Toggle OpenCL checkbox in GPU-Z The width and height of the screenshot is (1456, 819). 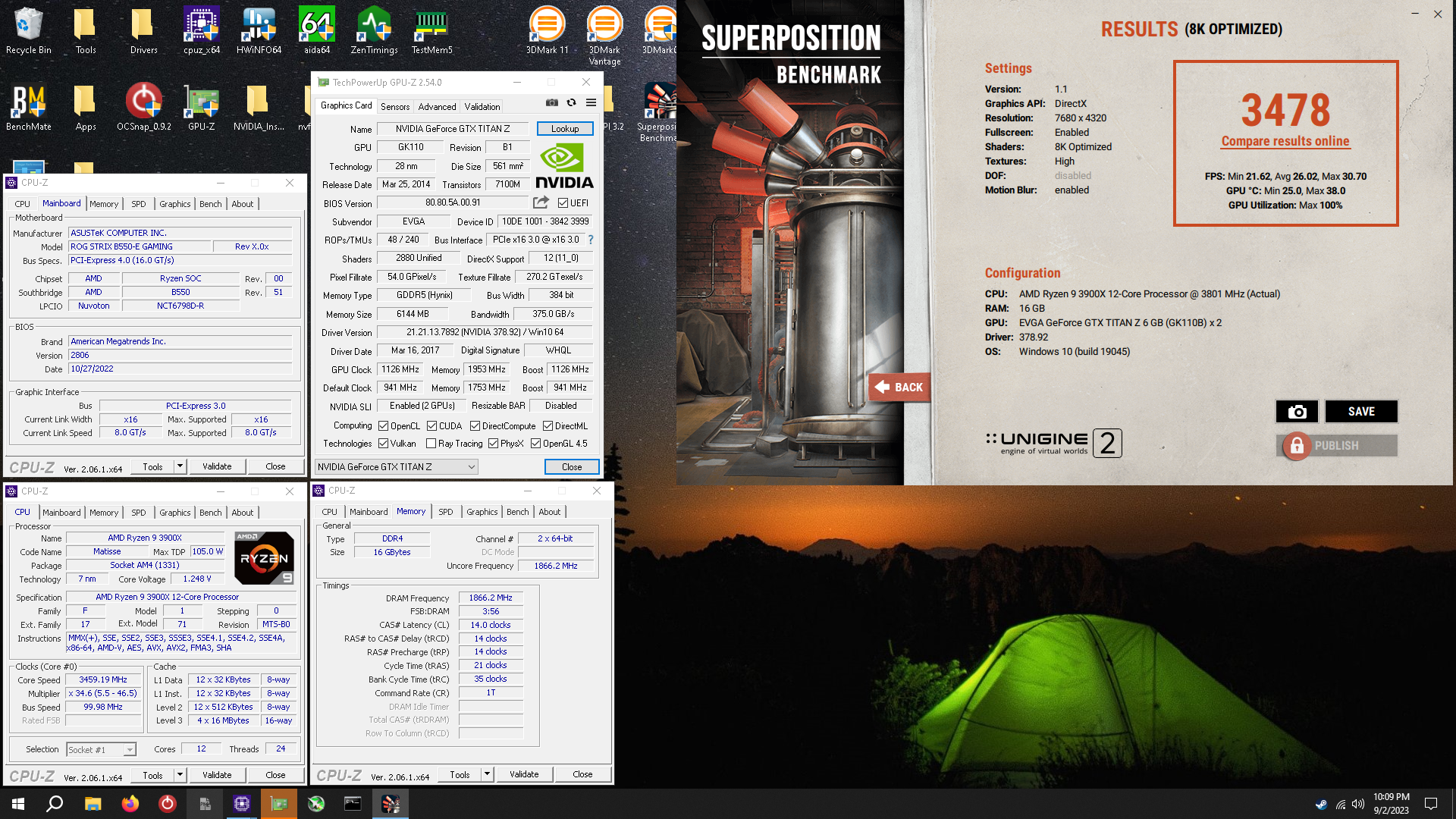[384, 426]
